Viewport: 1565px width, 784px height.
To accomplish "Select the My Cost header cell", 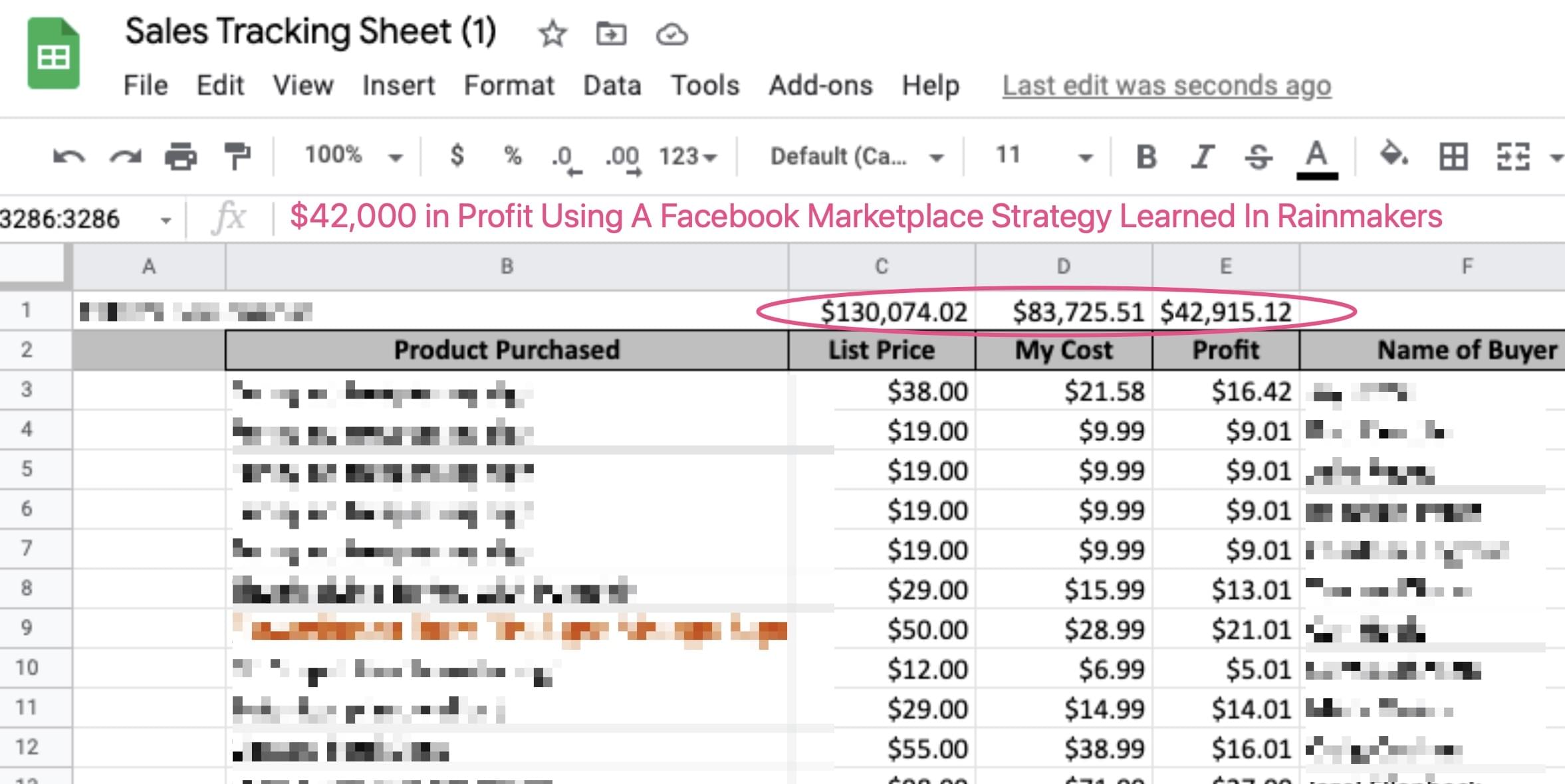I will pyautogui.click(x=1064, y=350).
